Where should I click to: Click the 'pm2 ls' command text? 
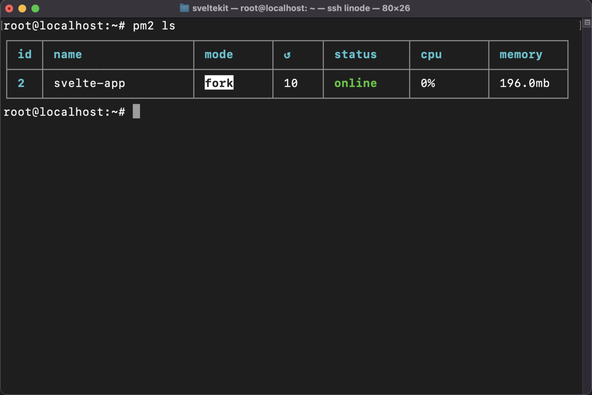154,26
